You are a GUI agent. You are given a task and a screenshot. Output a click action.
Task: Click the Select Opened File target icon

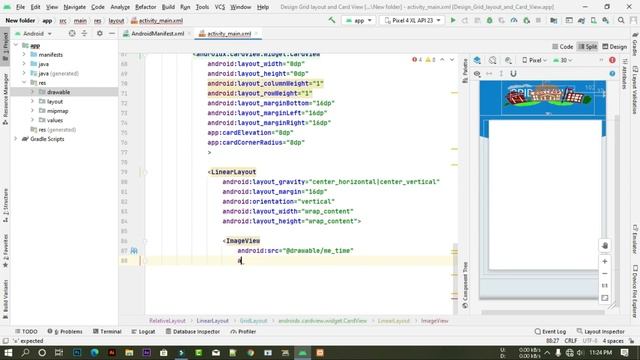[x=72, y=33]
